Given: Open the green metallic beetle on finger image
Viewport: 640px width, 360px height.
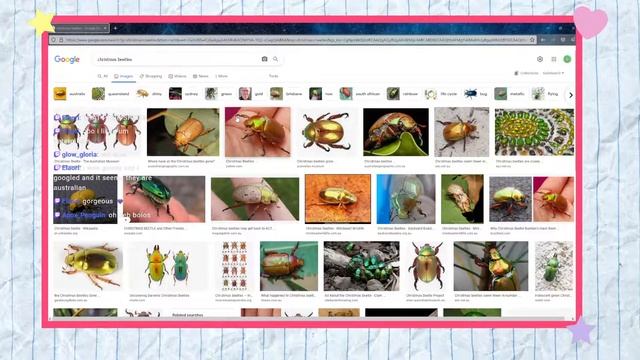Looking at the screenshot, I should pos(164,199).
